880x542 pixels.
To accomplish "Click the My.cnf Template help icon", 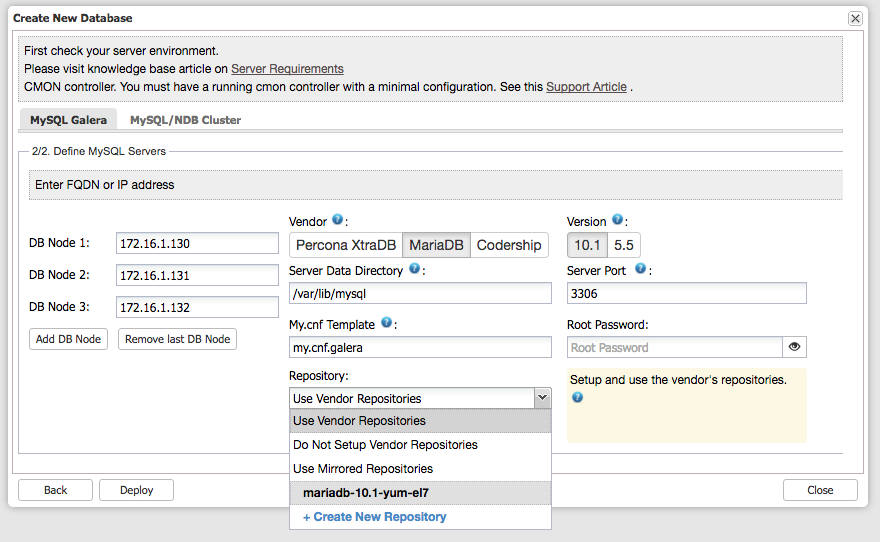I will (386, 323).
